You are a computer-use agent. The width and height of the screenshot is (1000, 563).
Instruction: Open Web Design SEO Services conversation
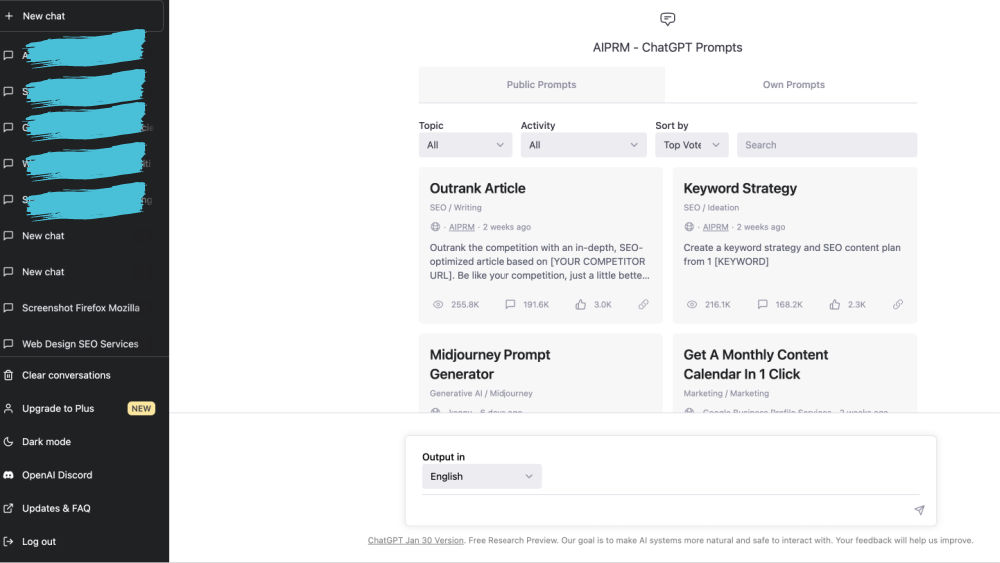pos(81,344)
